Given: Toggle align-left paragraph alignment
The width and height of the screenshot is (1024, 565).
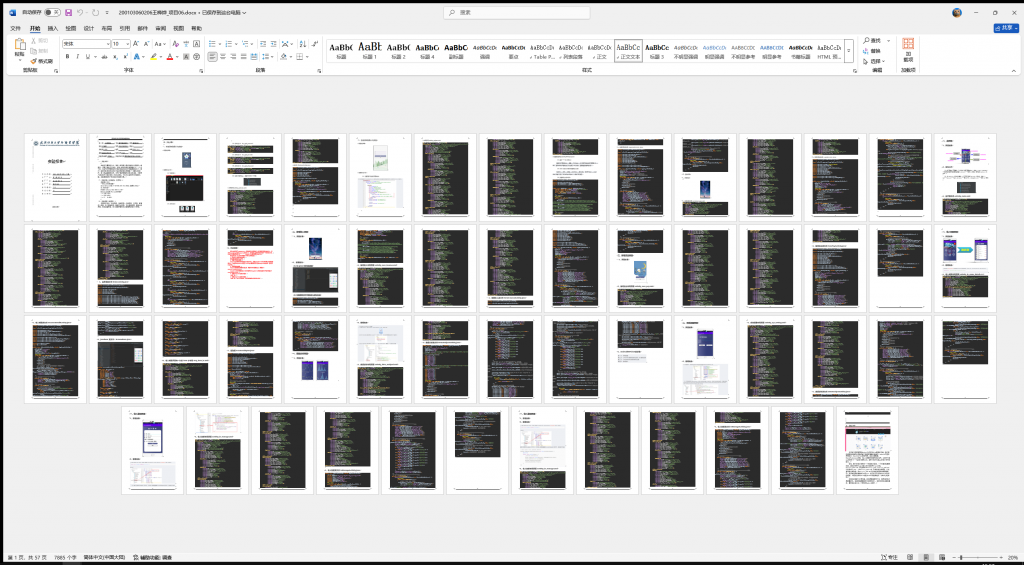Looking at the screenshot, I should coord(212,57).
